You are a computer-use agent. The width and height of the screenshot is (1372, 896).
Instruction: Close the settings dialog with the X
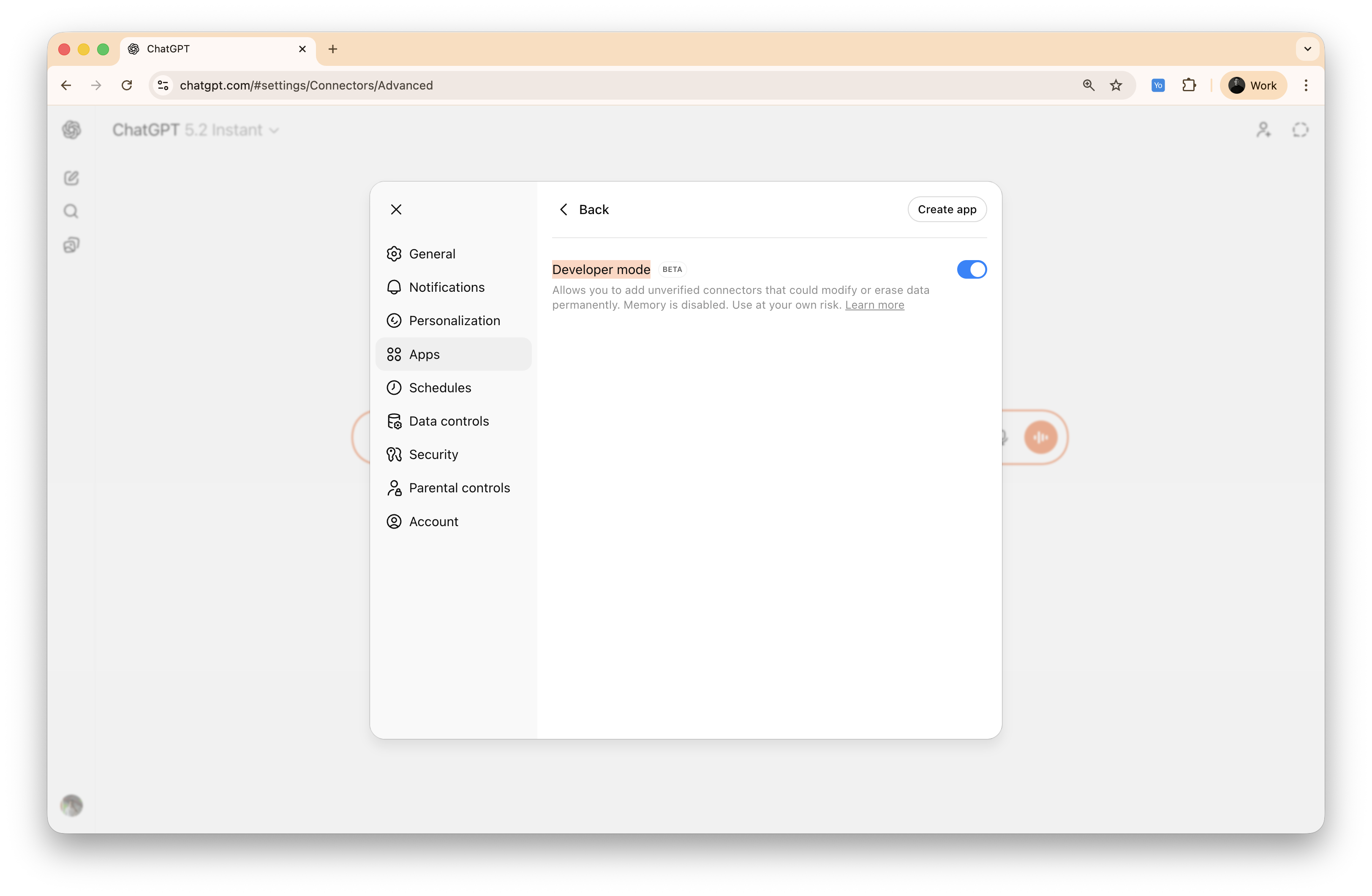click(x=396, y=209)
